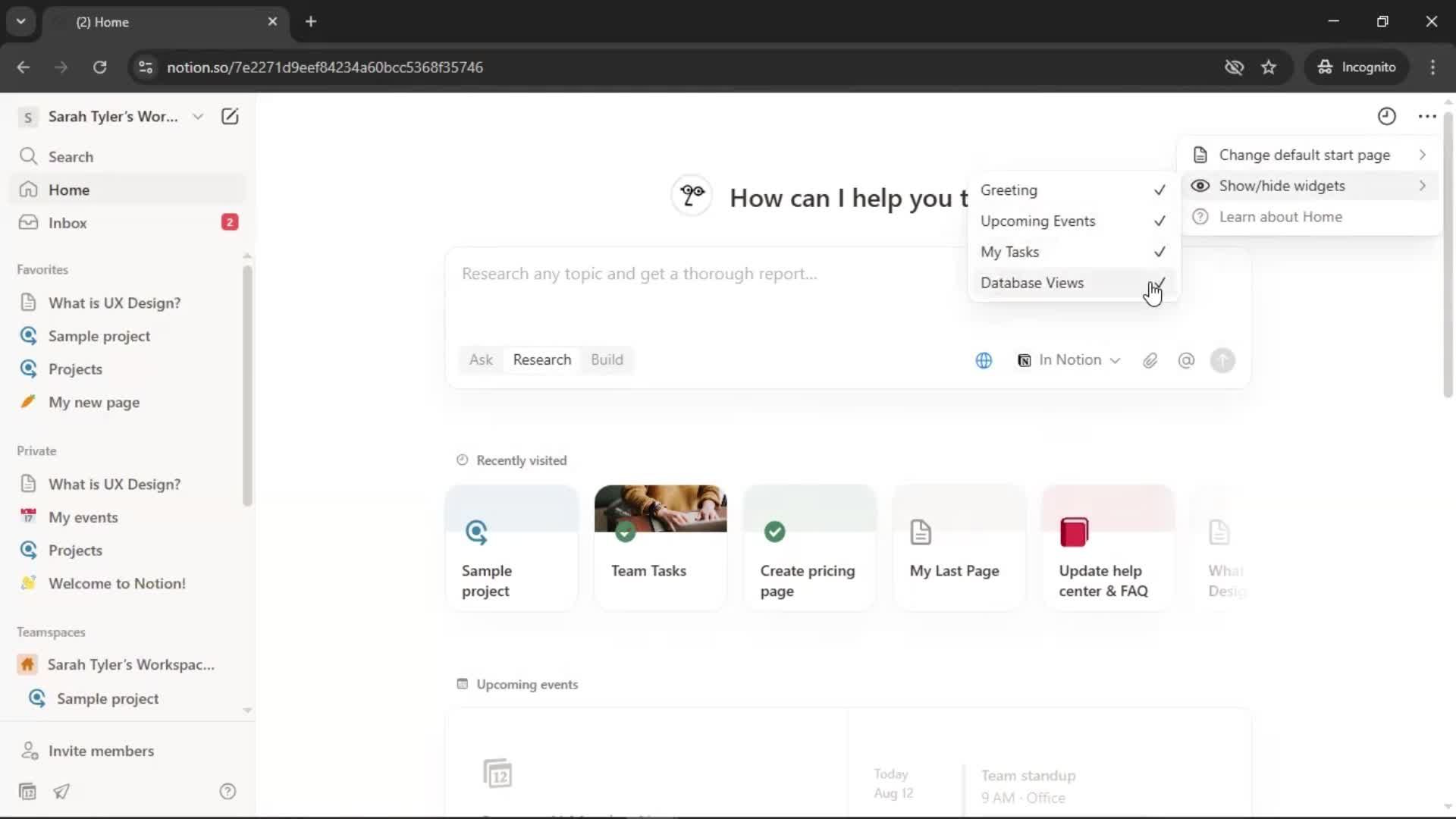Click the tracking protection eye icon in address bar
1456x819 pixels.
coord(1234,67)
